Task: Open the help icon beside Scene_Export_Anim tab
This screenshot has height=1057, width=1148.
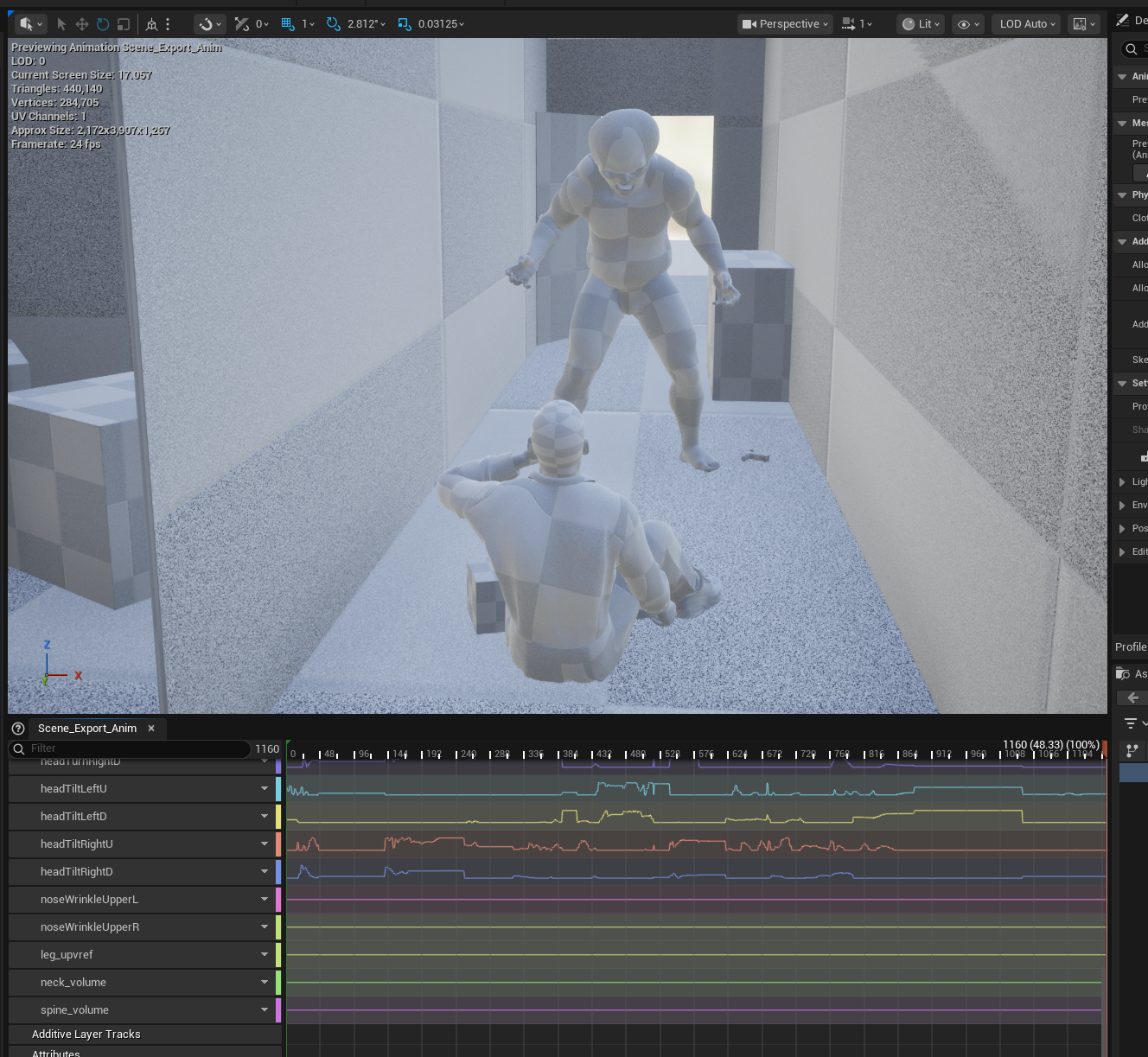Action: click(18, 729)
